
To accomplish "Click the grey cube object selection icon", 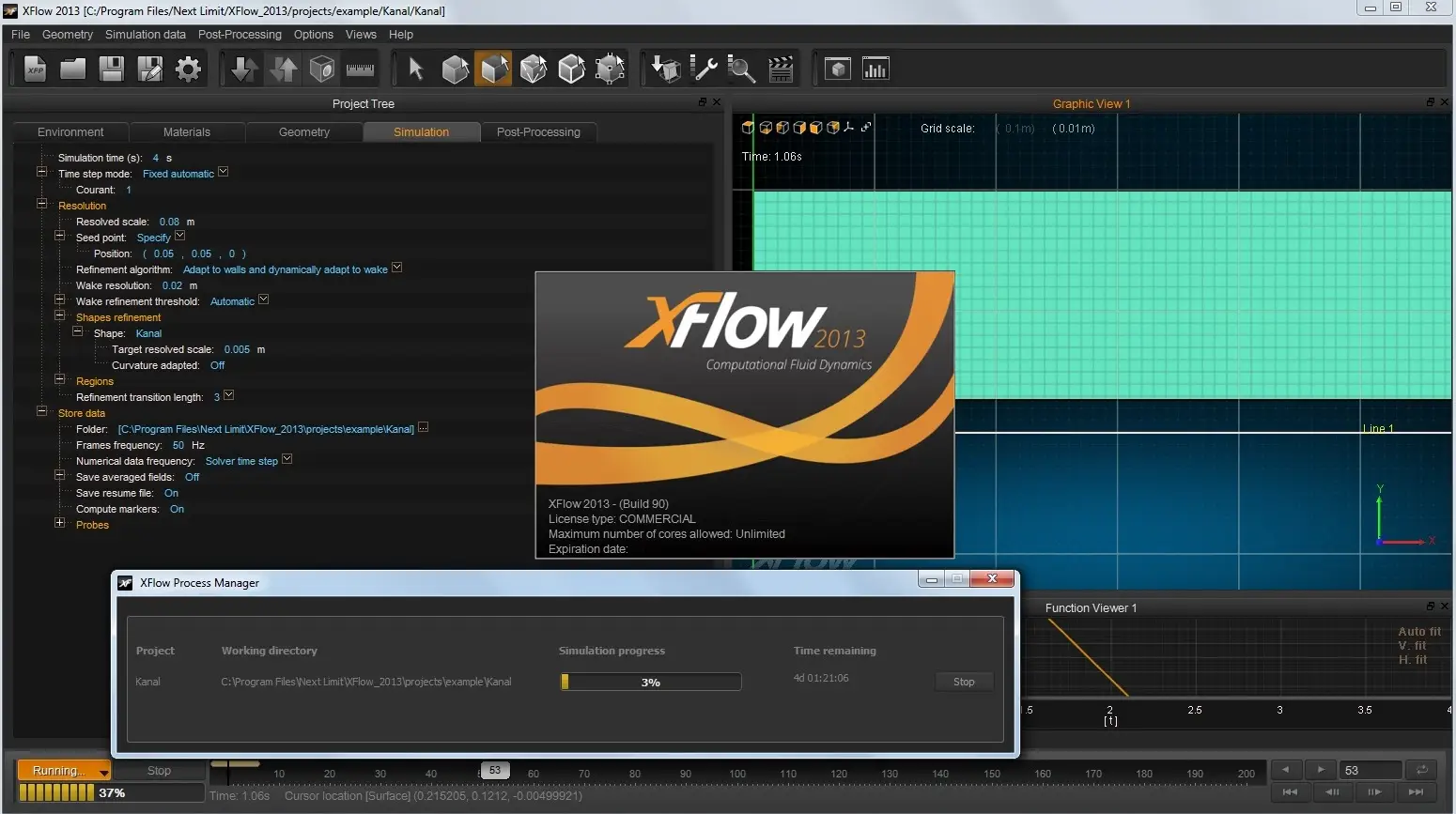I will click(x=455, y=69).
